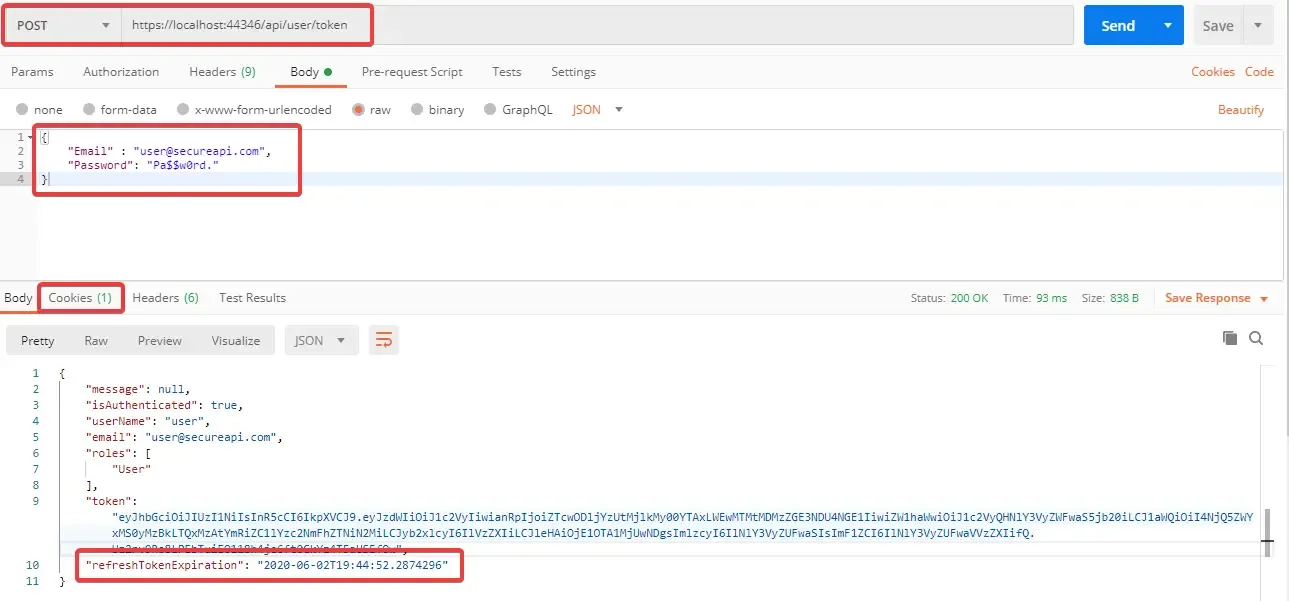Beautify the JSON request body
This screenshot has width=1289, height=601.
(x=1240, y=110)
